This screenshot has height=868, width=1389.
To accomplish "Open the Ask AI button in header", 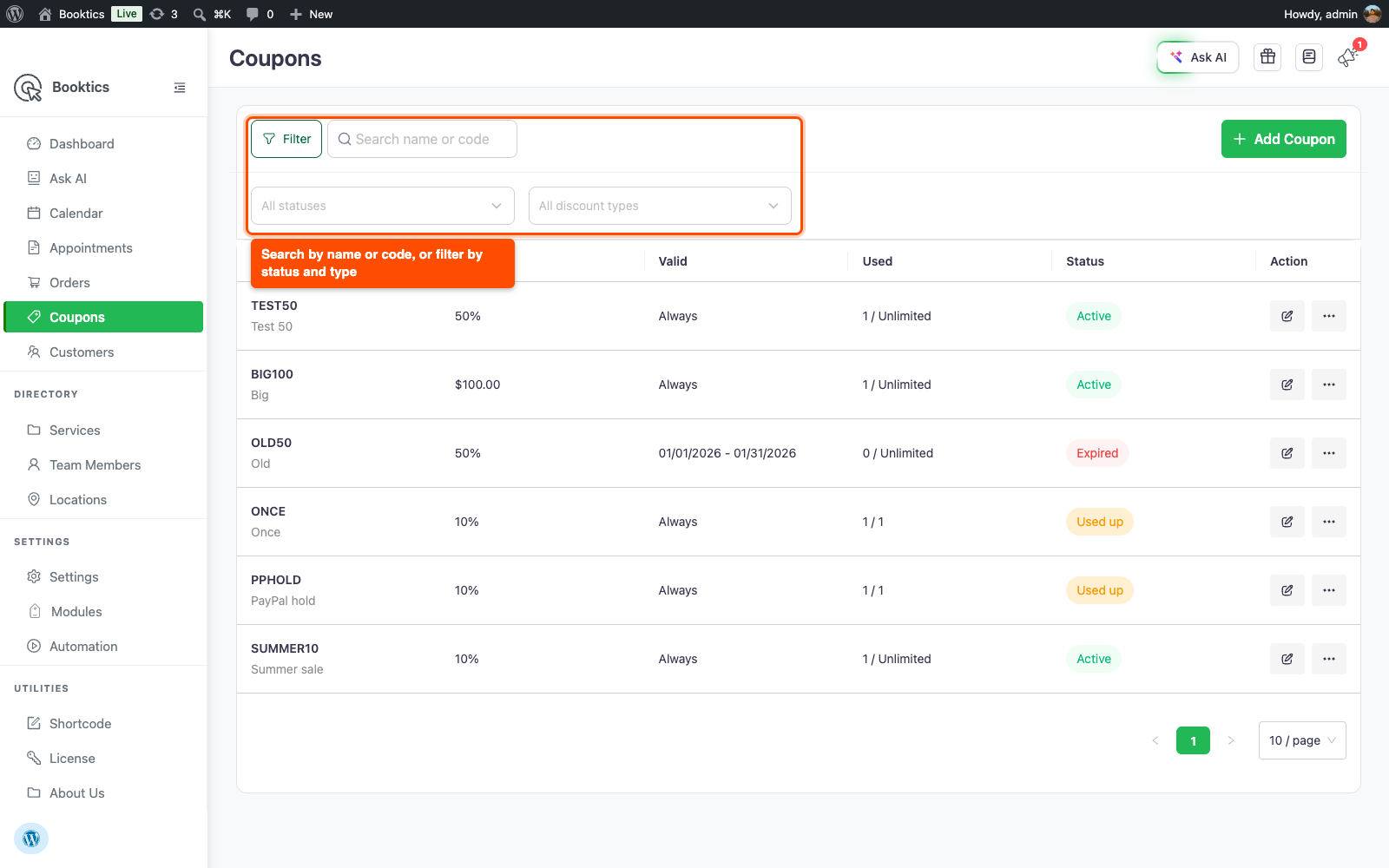I will click(x=1198, y=57).
